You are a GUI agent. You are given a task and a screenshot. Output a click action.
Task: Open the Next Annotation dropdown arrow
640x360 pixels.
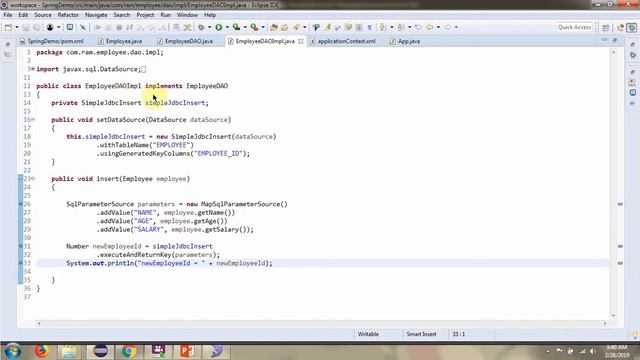[x=391, y=27]
